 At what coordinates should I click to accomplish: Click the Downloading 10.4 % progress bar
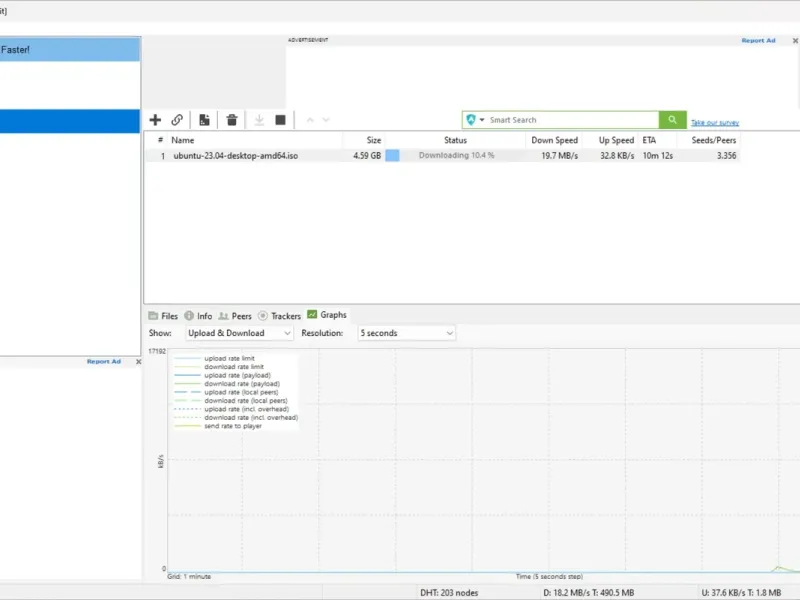(456, 156)
